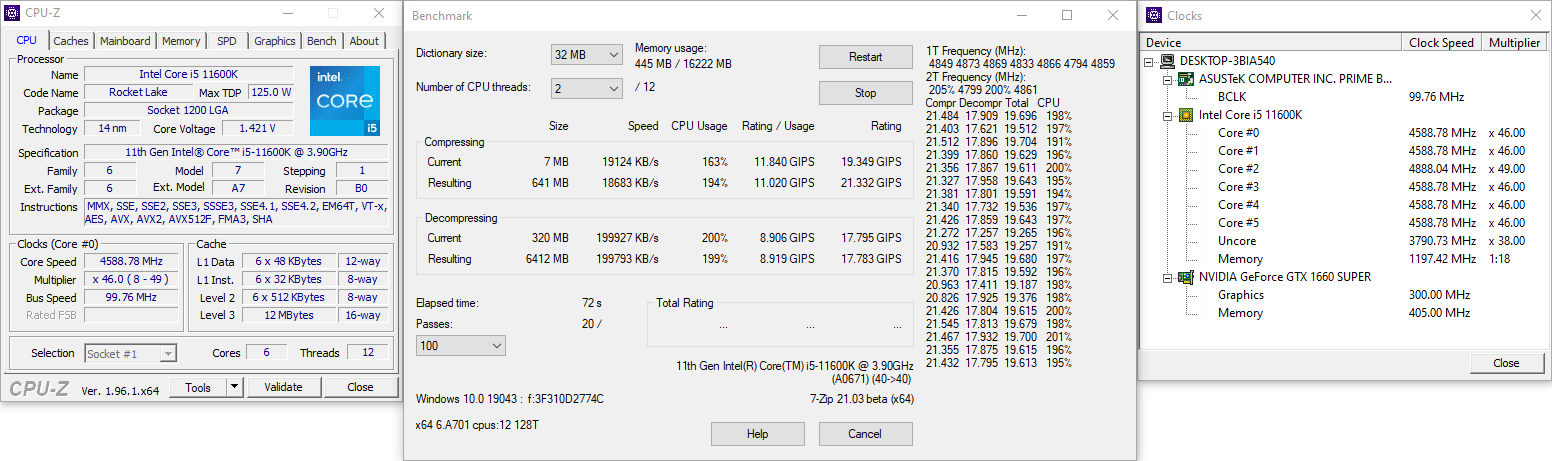1552x461 pixels.
Task: Switch to the Mainboard tab
Action: 125,41
